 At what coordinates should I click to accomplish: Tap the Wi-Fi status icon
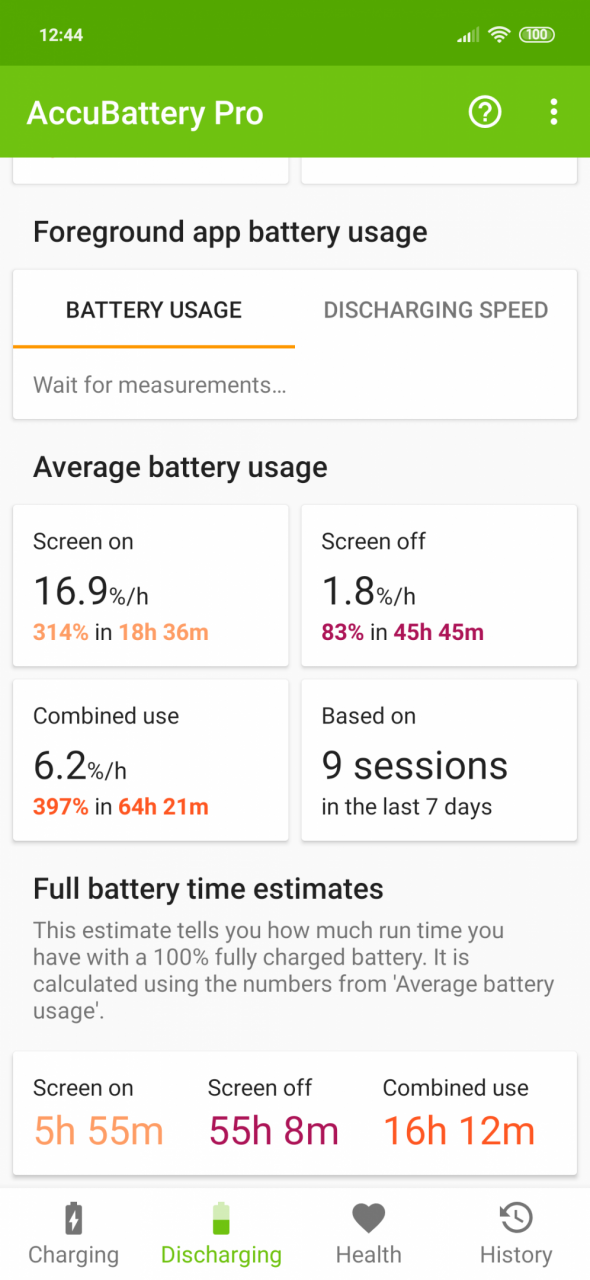pos(499,35)
